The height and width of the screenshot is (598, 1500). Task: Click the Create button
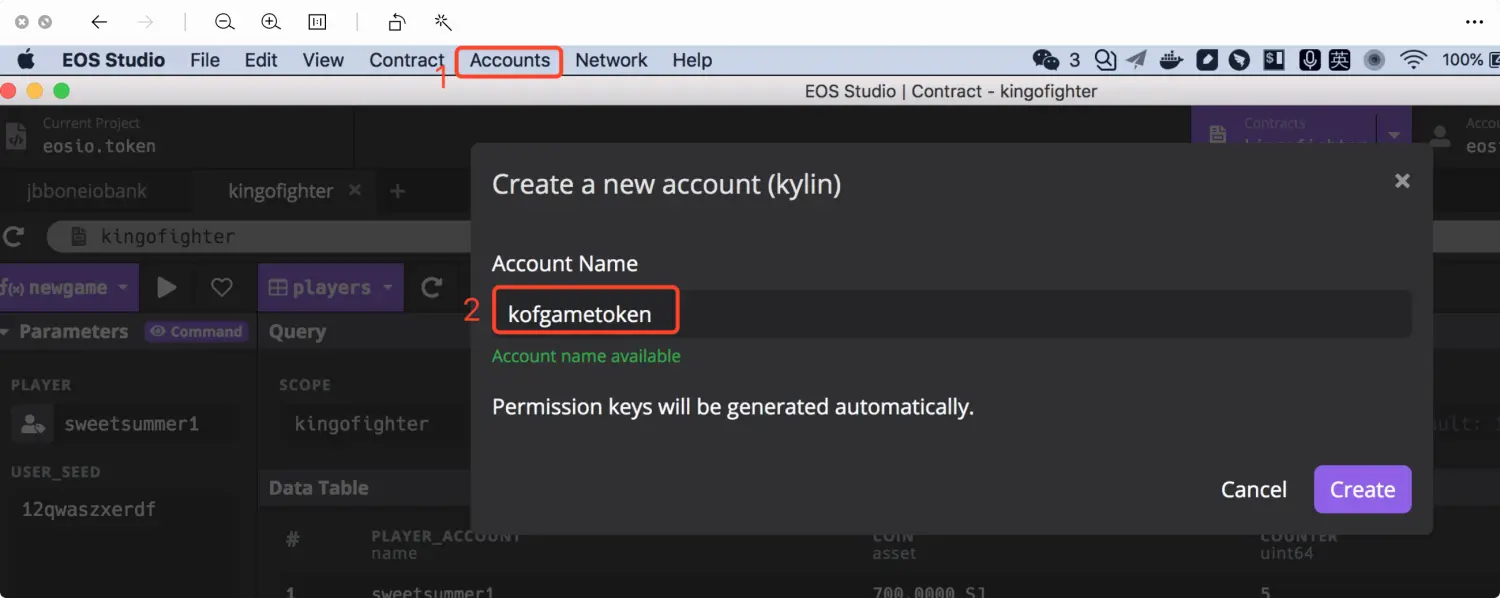pos(1362,489)
